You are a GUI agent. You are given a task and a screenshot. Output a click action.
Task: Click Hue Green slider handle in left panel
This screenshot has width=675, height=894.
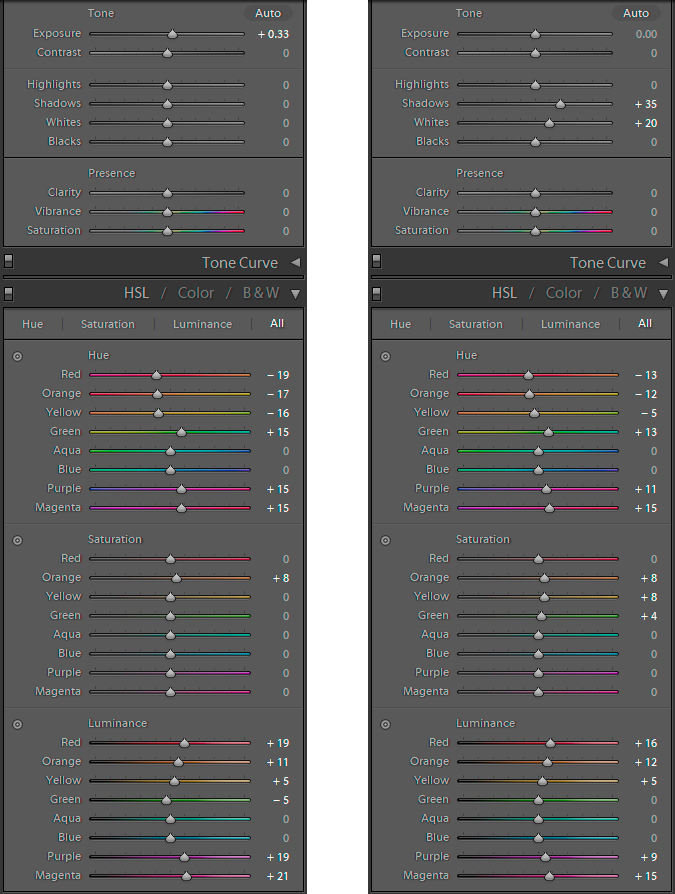pyautogui.click(x=181, y=433)
